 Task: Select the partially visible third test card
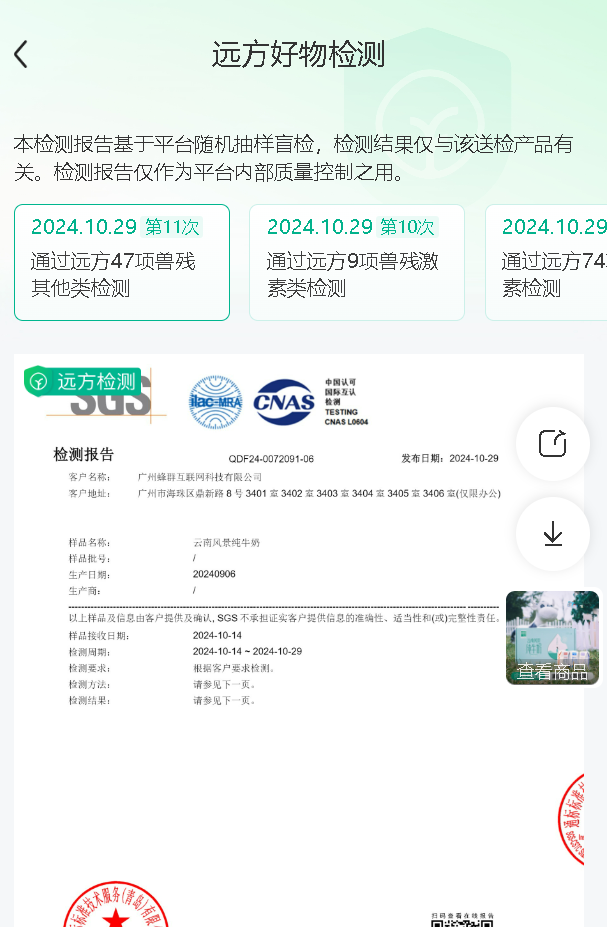pos(547,262)
